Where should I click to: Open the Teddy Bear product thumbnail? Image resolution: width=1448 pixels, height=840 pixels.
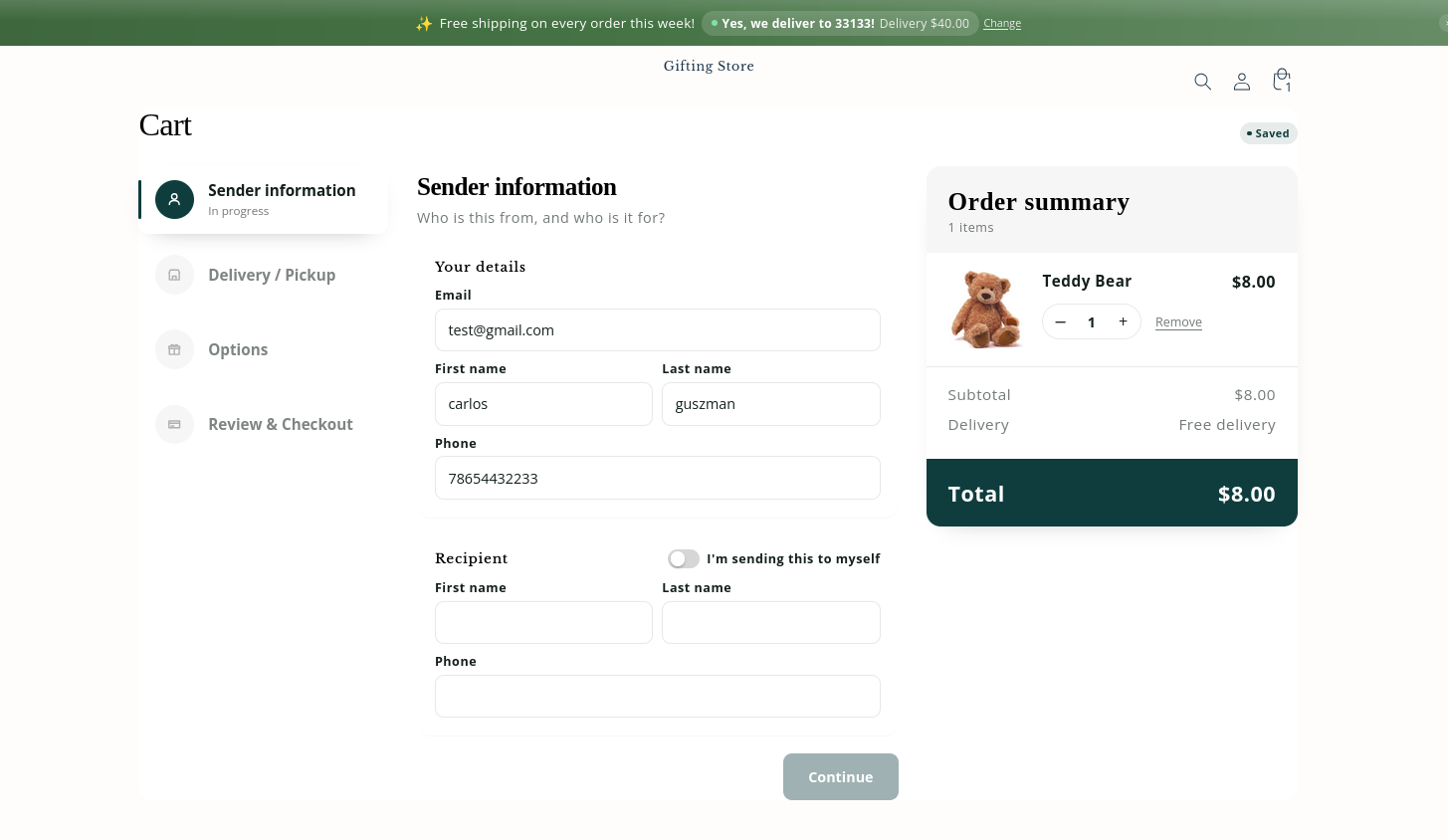pyautogui.click(x=986, y=310)
